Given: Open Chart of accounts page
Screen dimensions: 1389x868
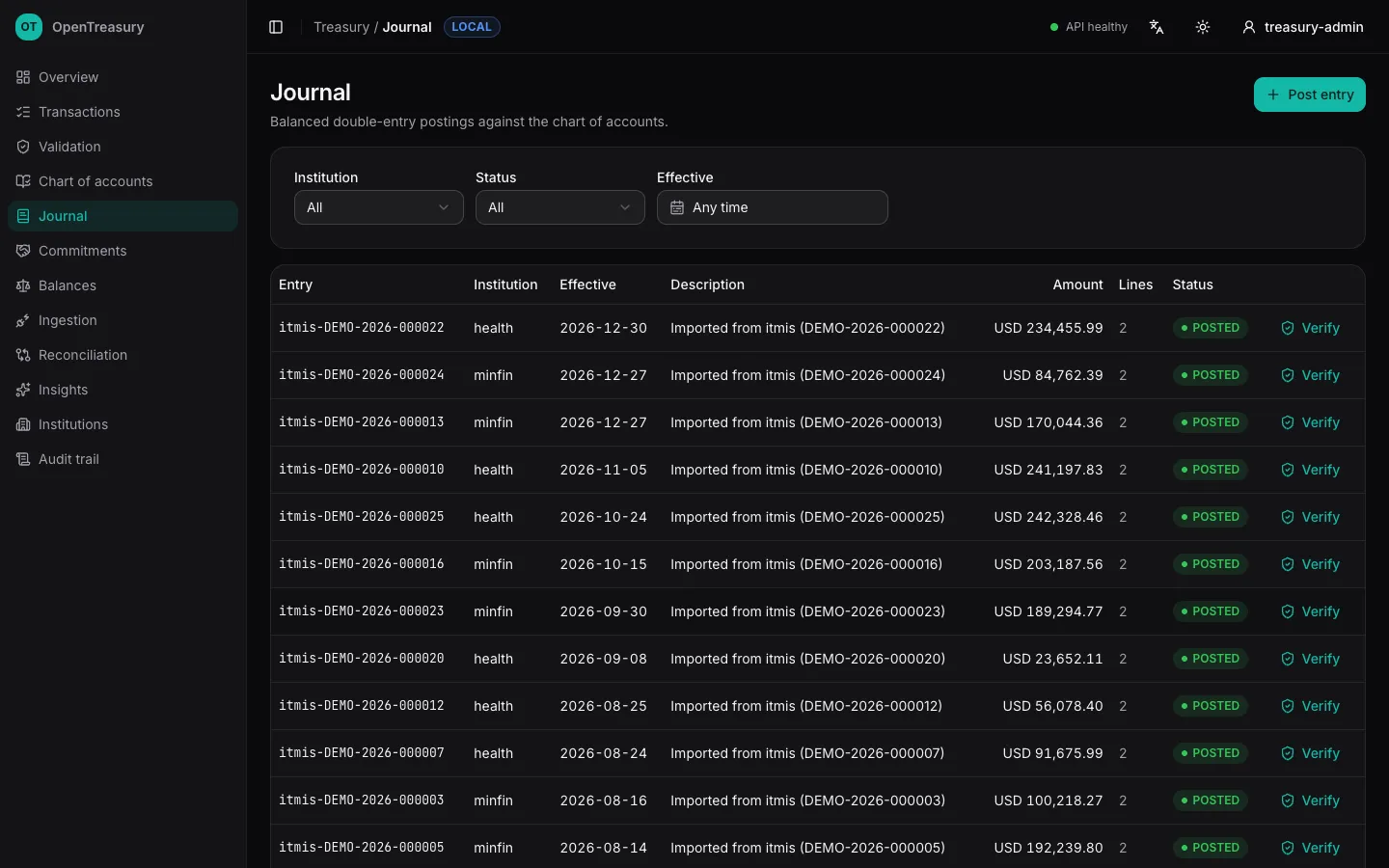Looking at the screenshot, I should 123,181.
